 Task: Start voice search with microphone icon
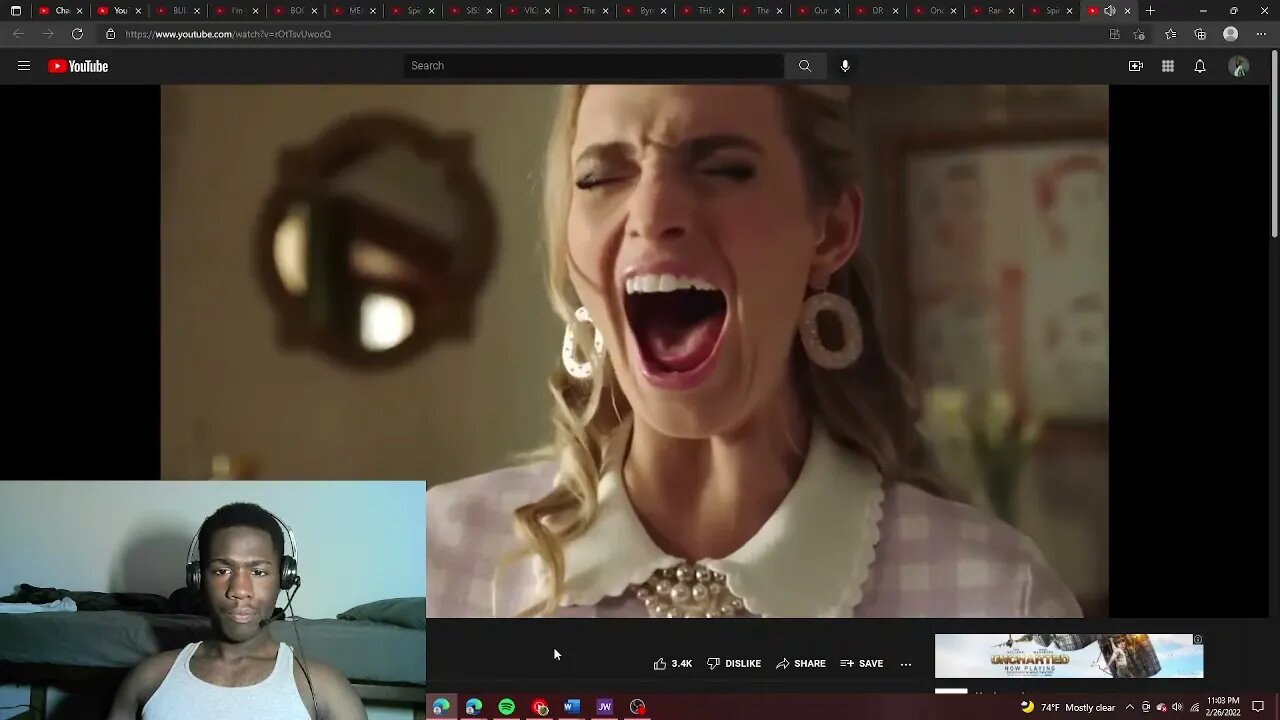(x=845, y=66)
